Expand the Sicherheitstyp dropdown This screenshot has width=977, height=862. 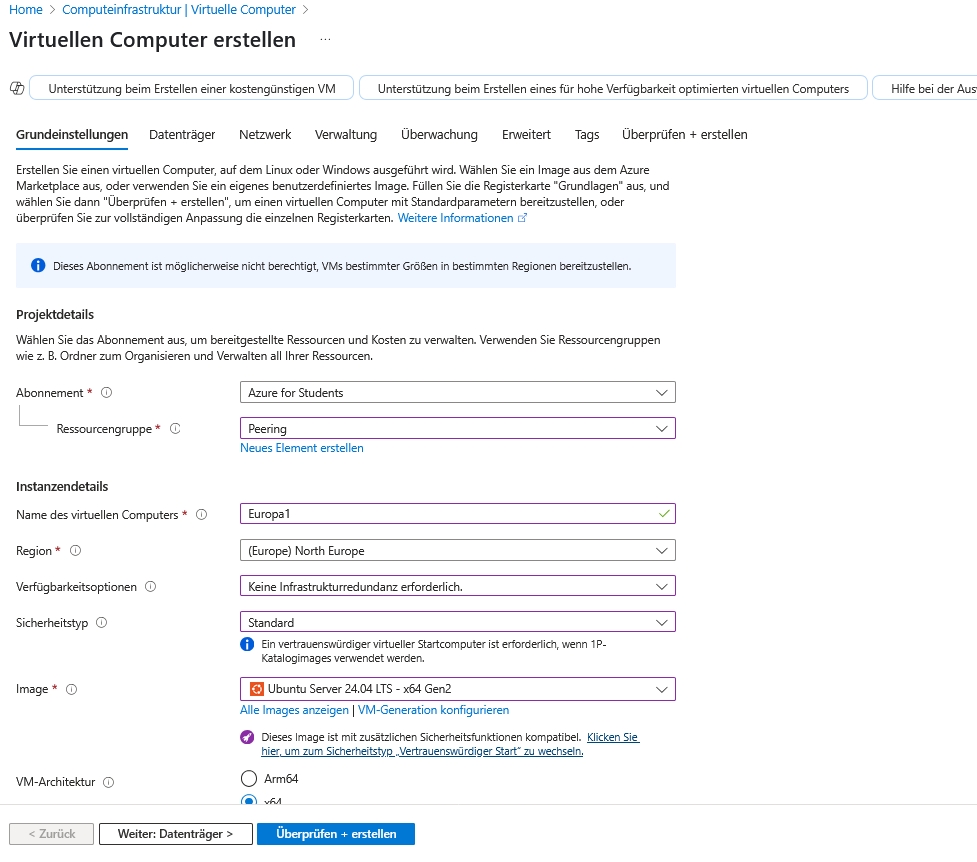coord(457,623)
